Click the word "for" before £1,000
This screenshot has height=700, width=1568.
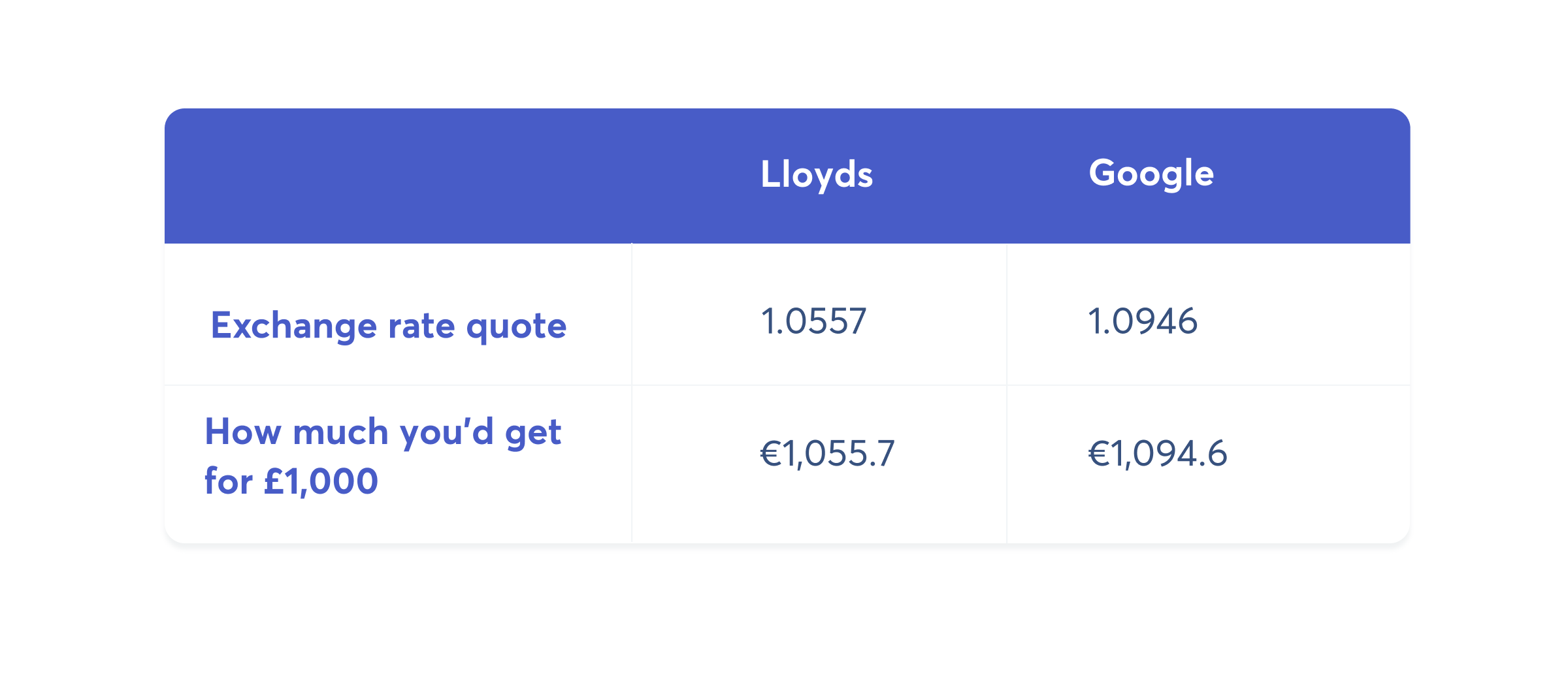pyautogui.click(x=228, y=482)
